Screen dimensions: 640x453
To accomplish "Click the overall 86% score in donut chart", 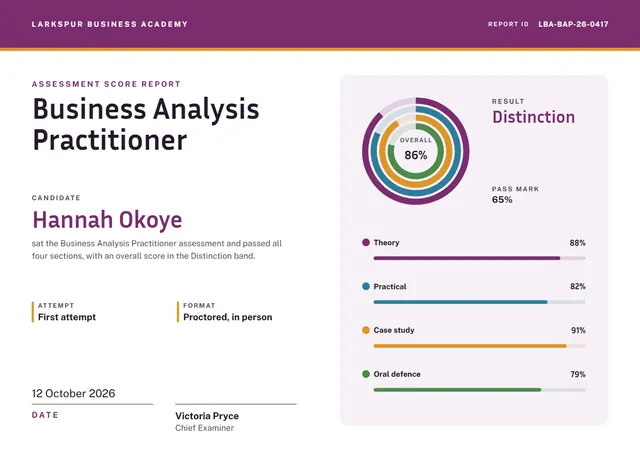I will [x=416, y=155].
